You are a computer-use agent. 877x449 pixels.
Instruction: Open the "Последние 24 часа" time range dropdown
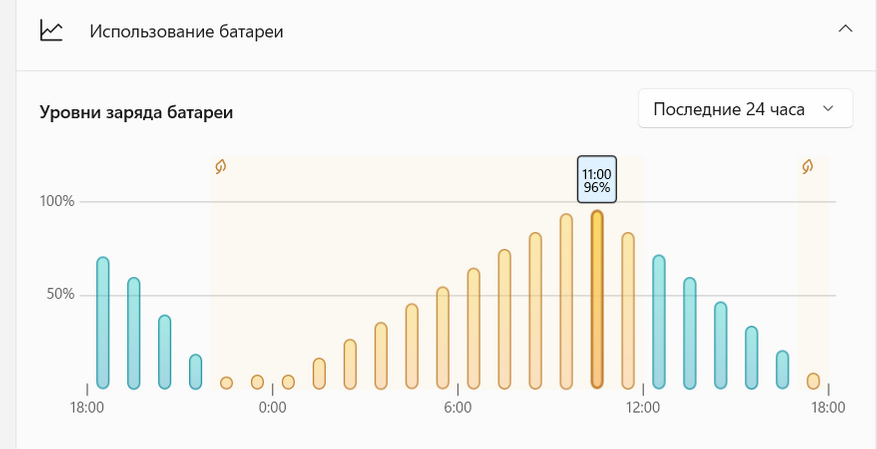point(744,109)
